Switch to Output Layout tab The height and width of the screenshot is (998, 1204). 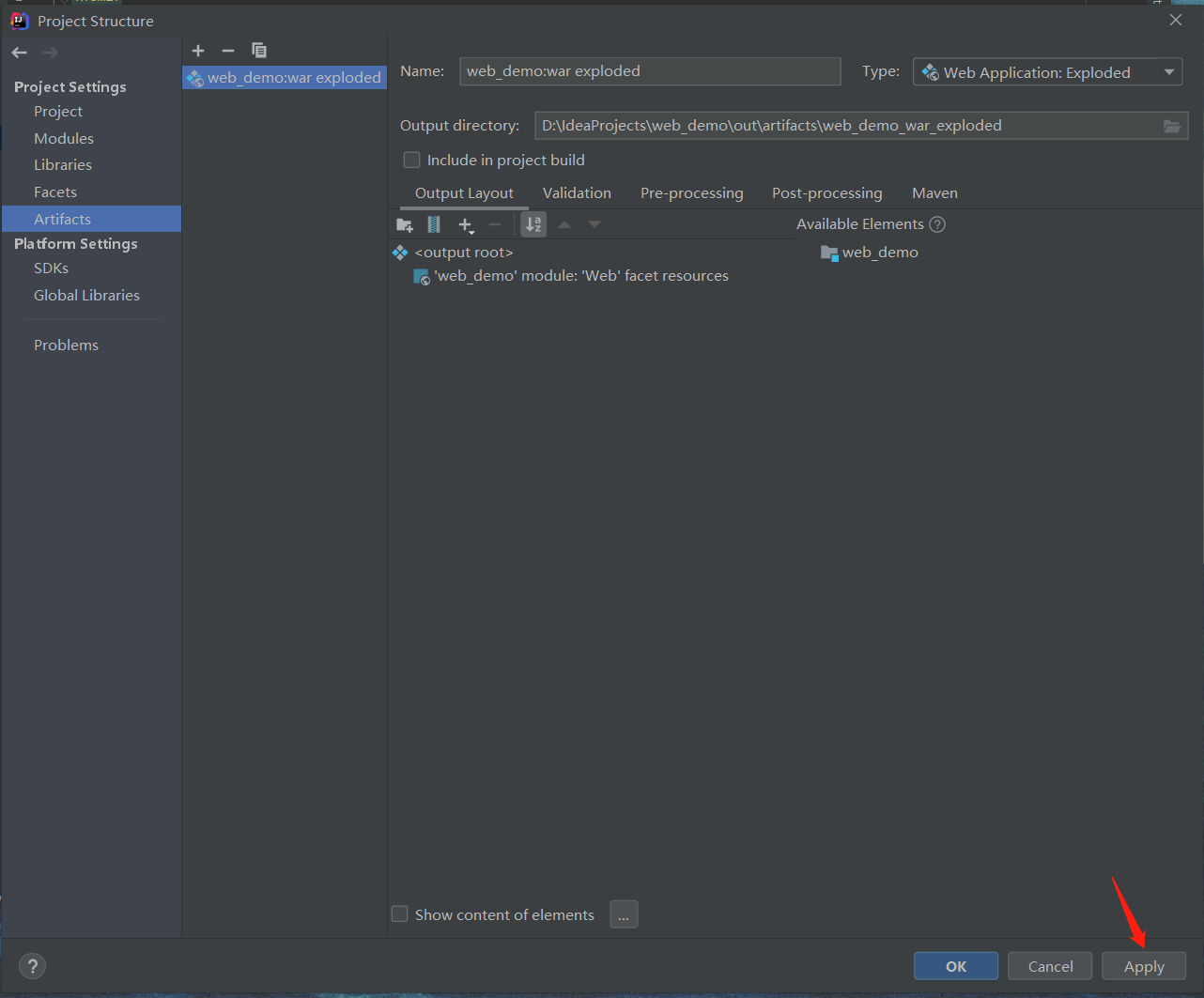[464, 193]
